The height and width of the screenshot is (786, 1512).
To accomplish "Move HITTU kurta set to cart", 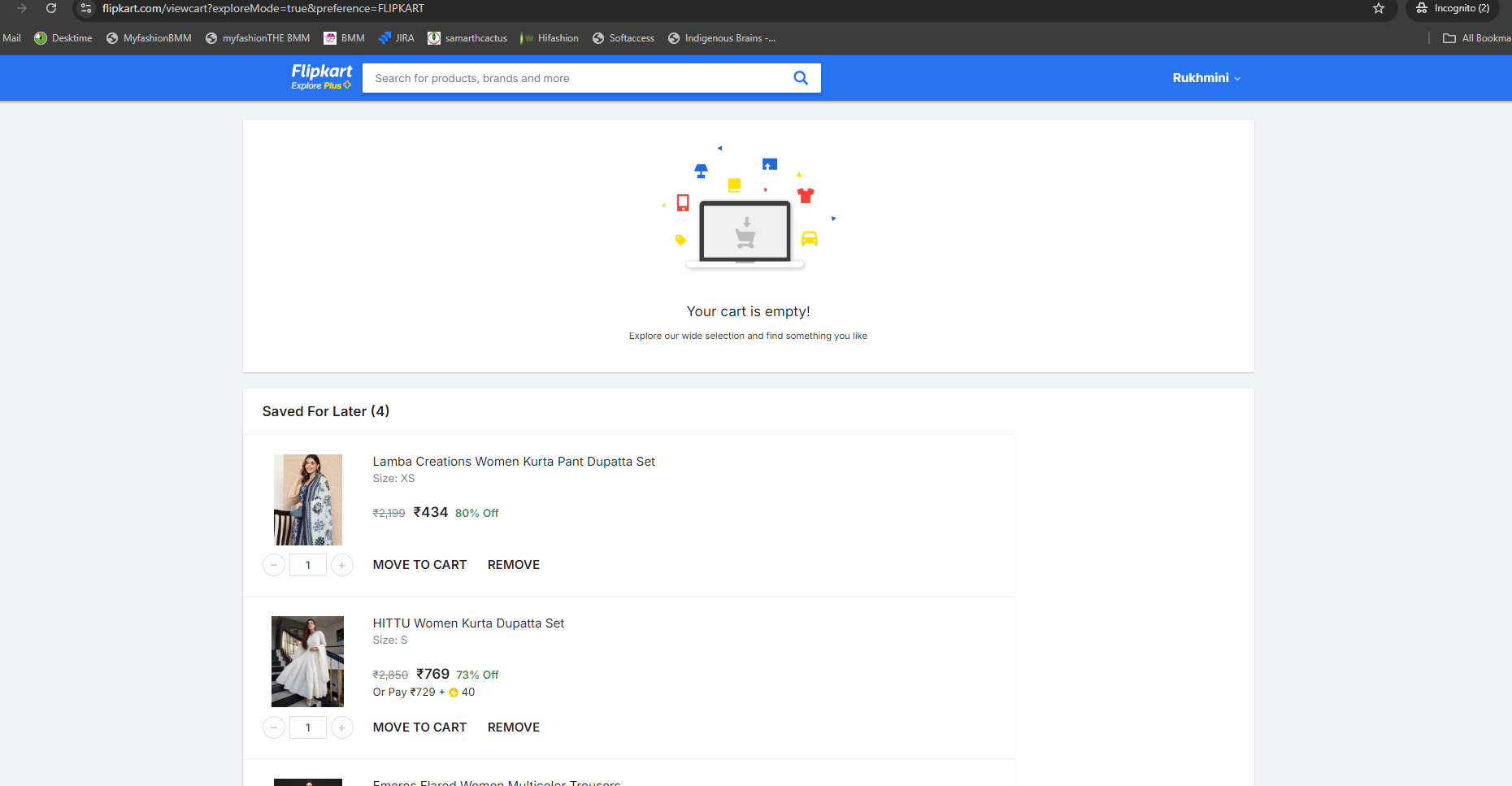I will (419, 727).
